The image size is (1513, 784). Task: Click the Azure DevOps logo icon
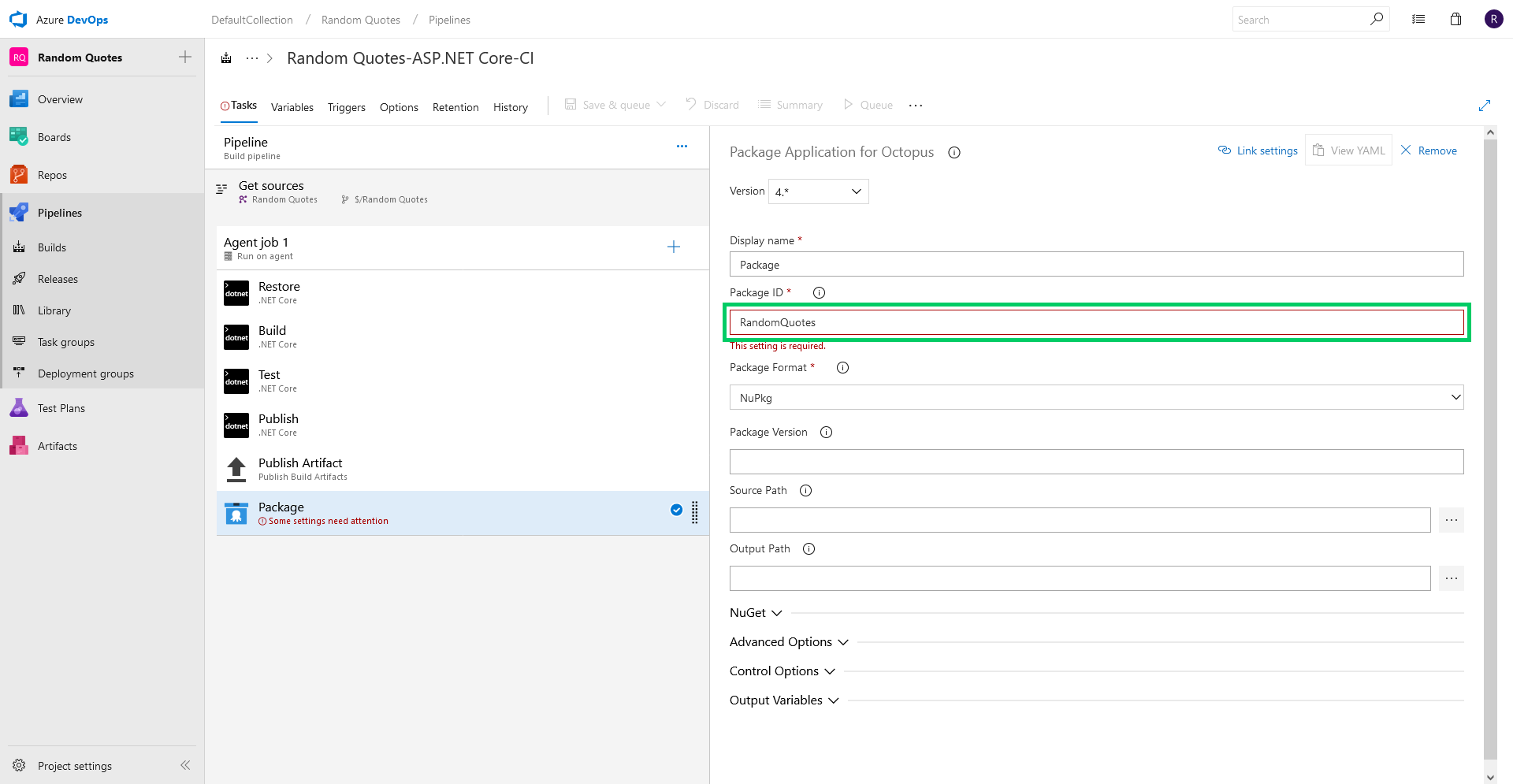(x=18, y=19)
